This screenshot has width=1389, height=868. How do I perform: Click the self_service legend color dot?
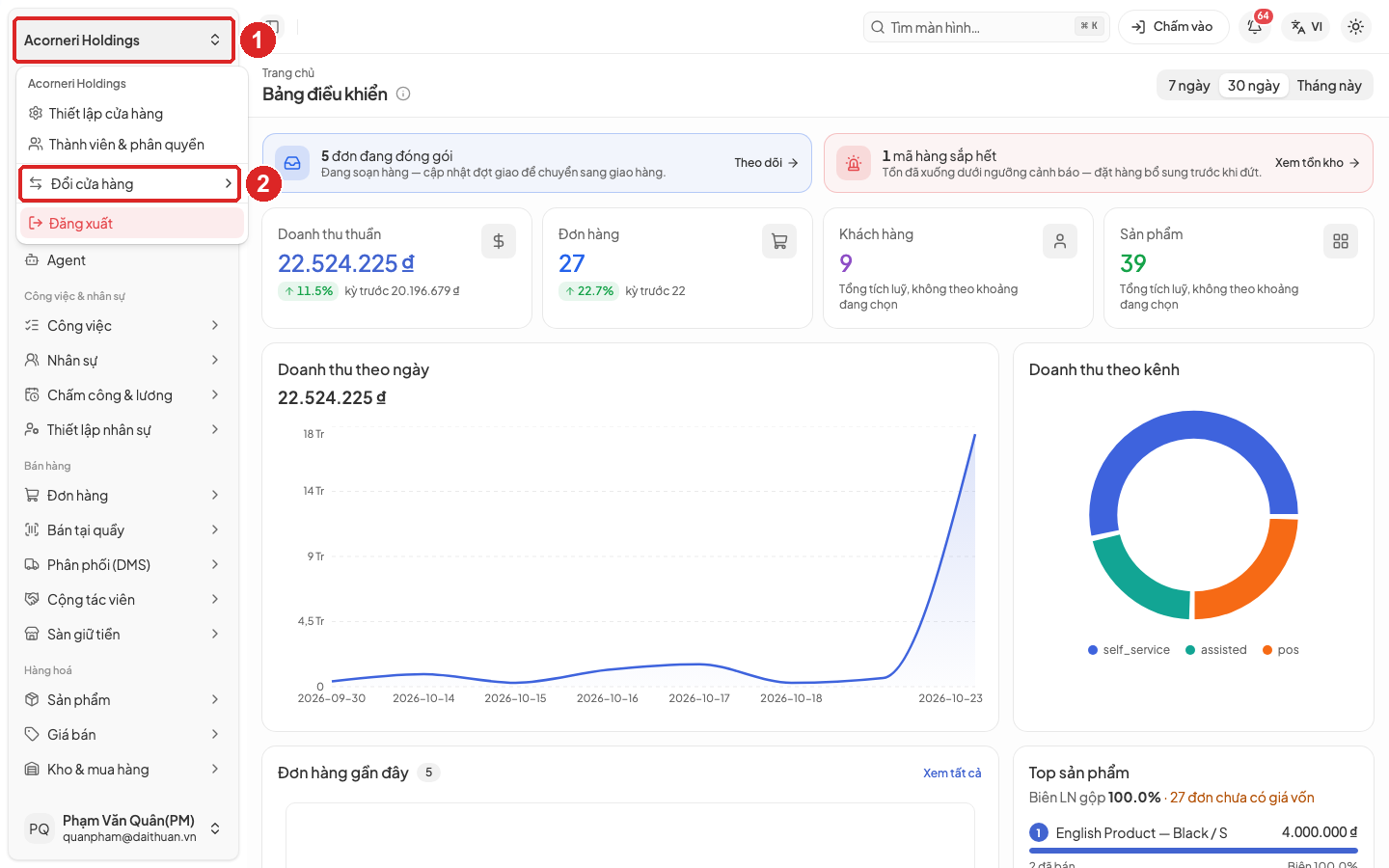point(1093,650)
